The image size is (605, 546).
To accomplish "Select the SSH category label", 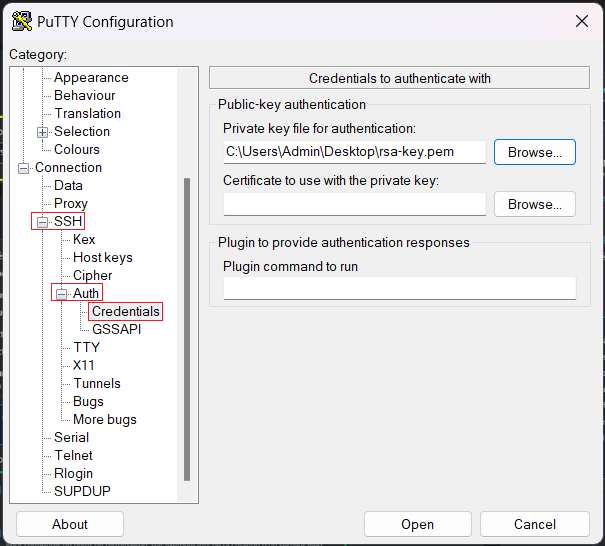I will click(x=68, y=221).
